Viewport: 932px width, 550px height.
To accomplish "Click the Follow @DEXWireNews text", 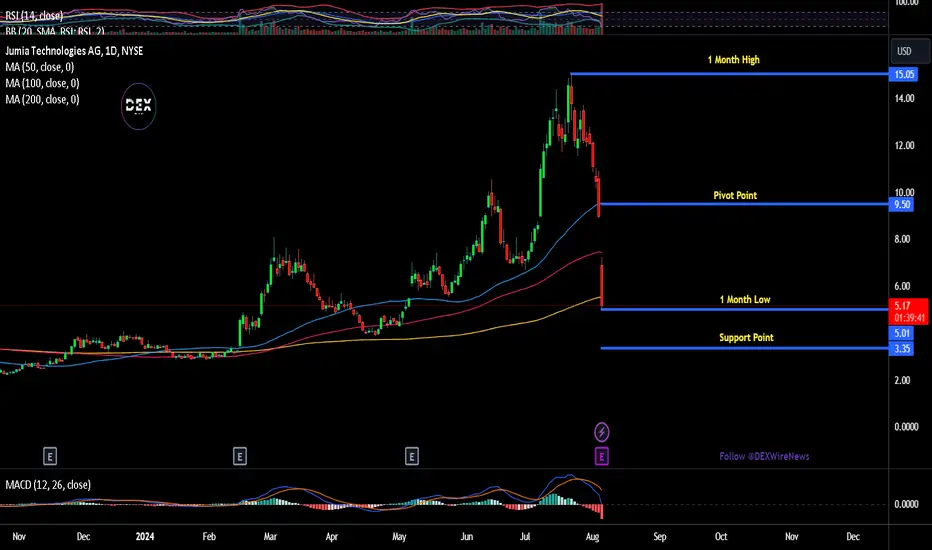I will [x=764, y=456].
